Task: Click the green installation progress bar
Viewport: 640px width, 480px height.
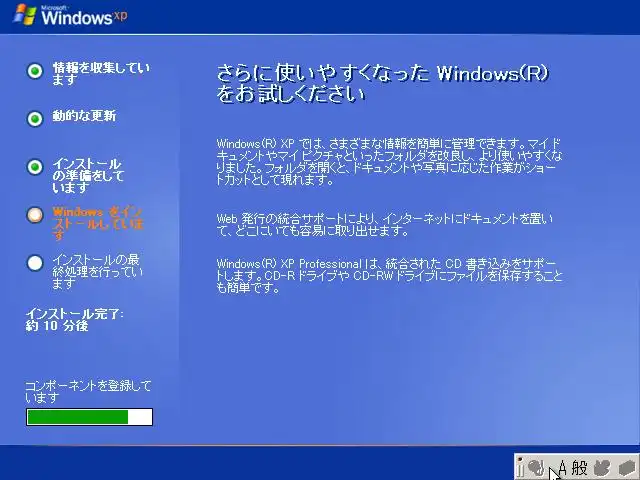Action: coord(89,417)
